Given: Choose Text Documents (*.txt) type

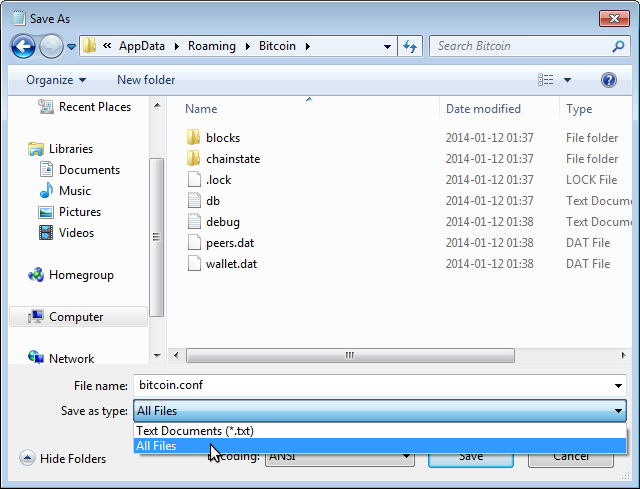Looking at the screenshot, I should pyautogui.click(x=380, y=431).
